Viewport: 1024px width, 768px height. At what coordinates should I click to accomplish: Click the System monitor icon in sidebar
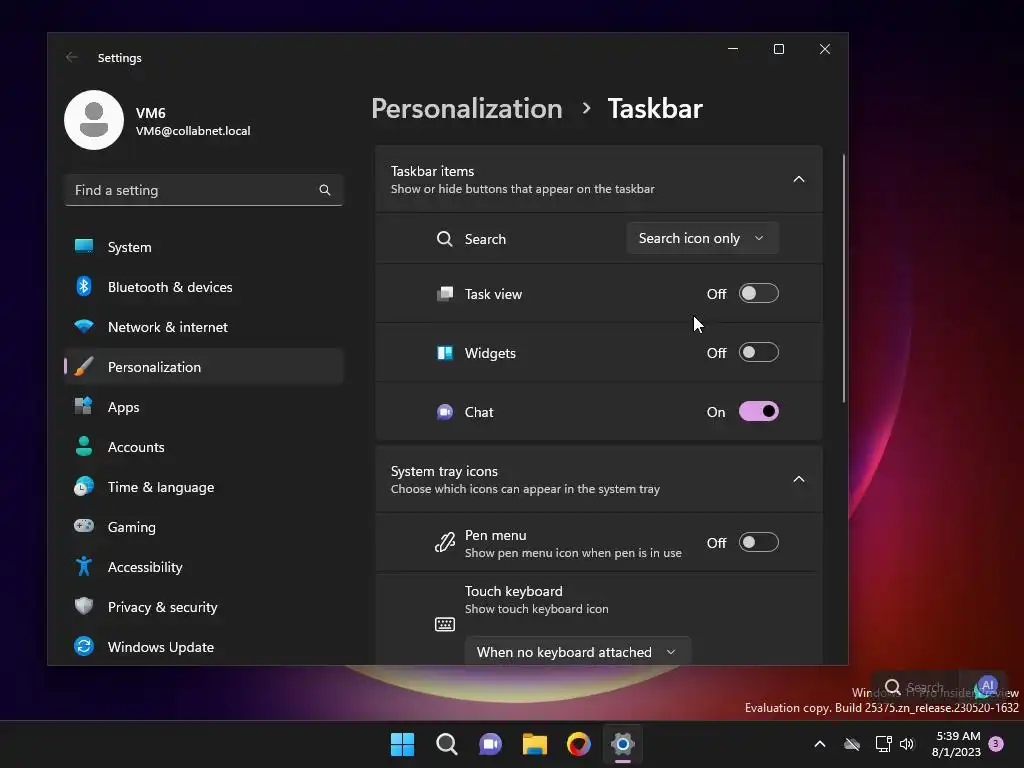click(x=84, y=246)
